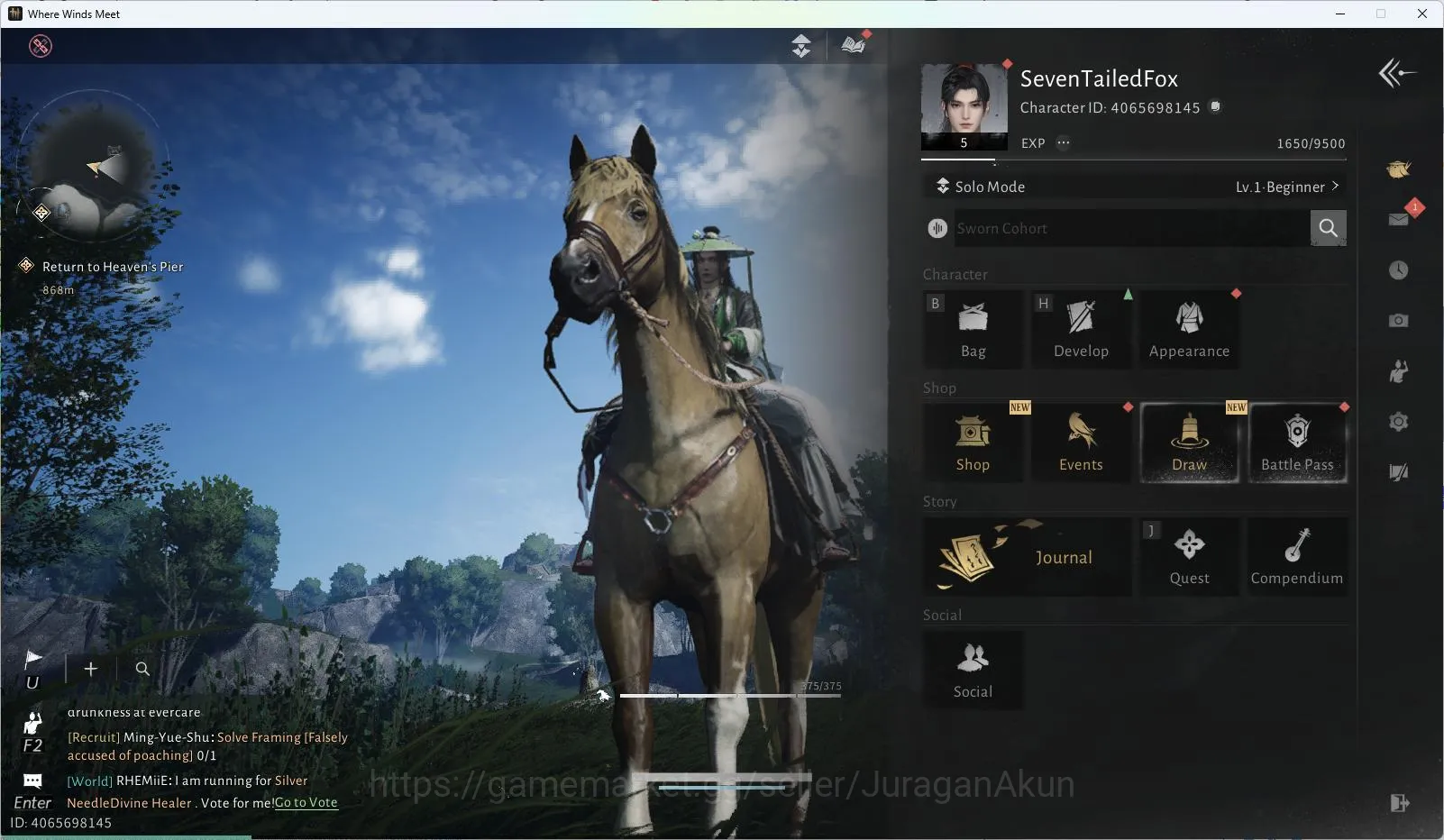Open the Shop
Screen dimensions: 1444x840
click(x=973, y=443)
